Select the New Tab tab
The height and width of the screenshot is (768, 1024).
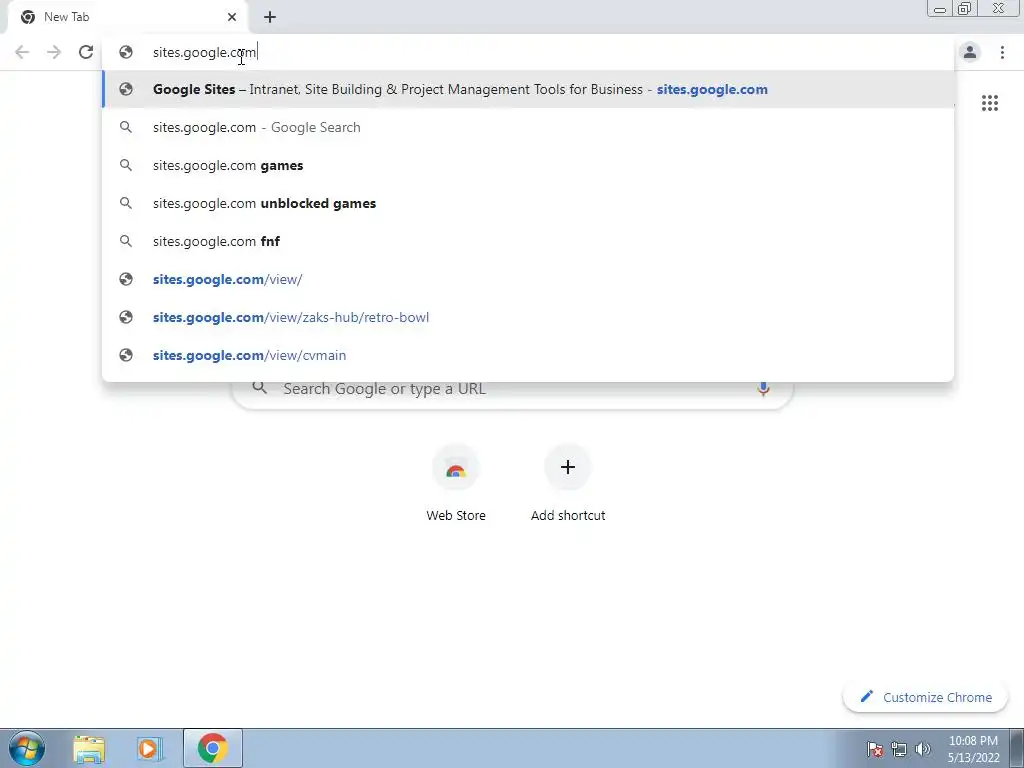(128, 17)
